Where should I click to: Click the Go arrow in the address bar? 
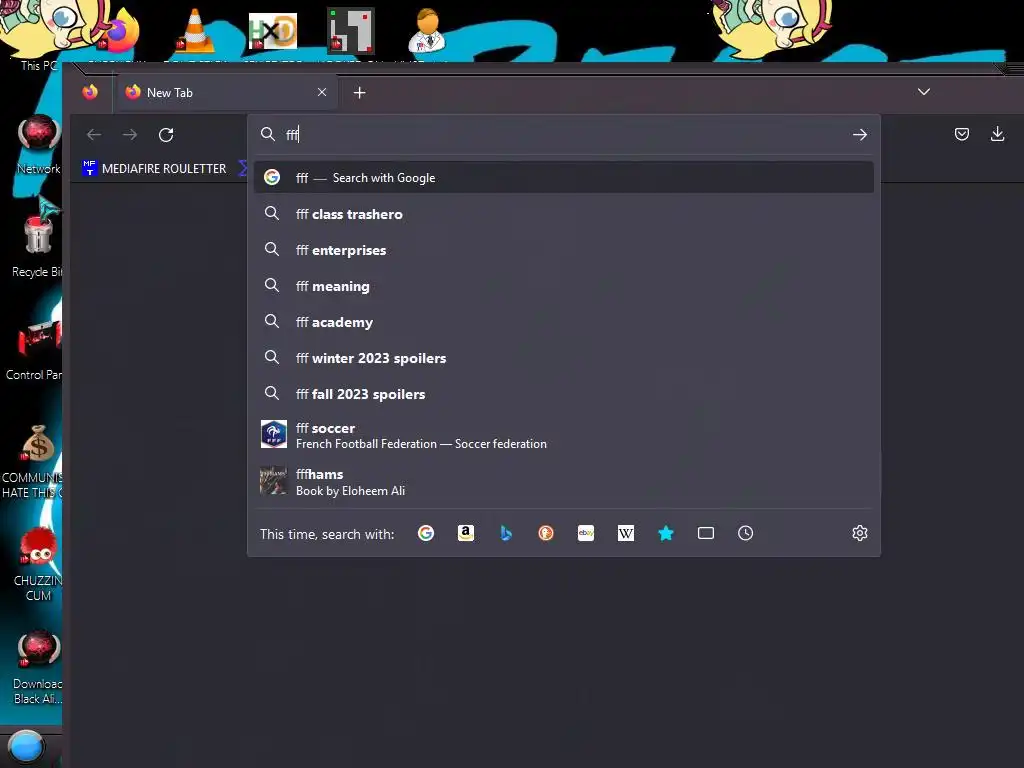(859, 135)
